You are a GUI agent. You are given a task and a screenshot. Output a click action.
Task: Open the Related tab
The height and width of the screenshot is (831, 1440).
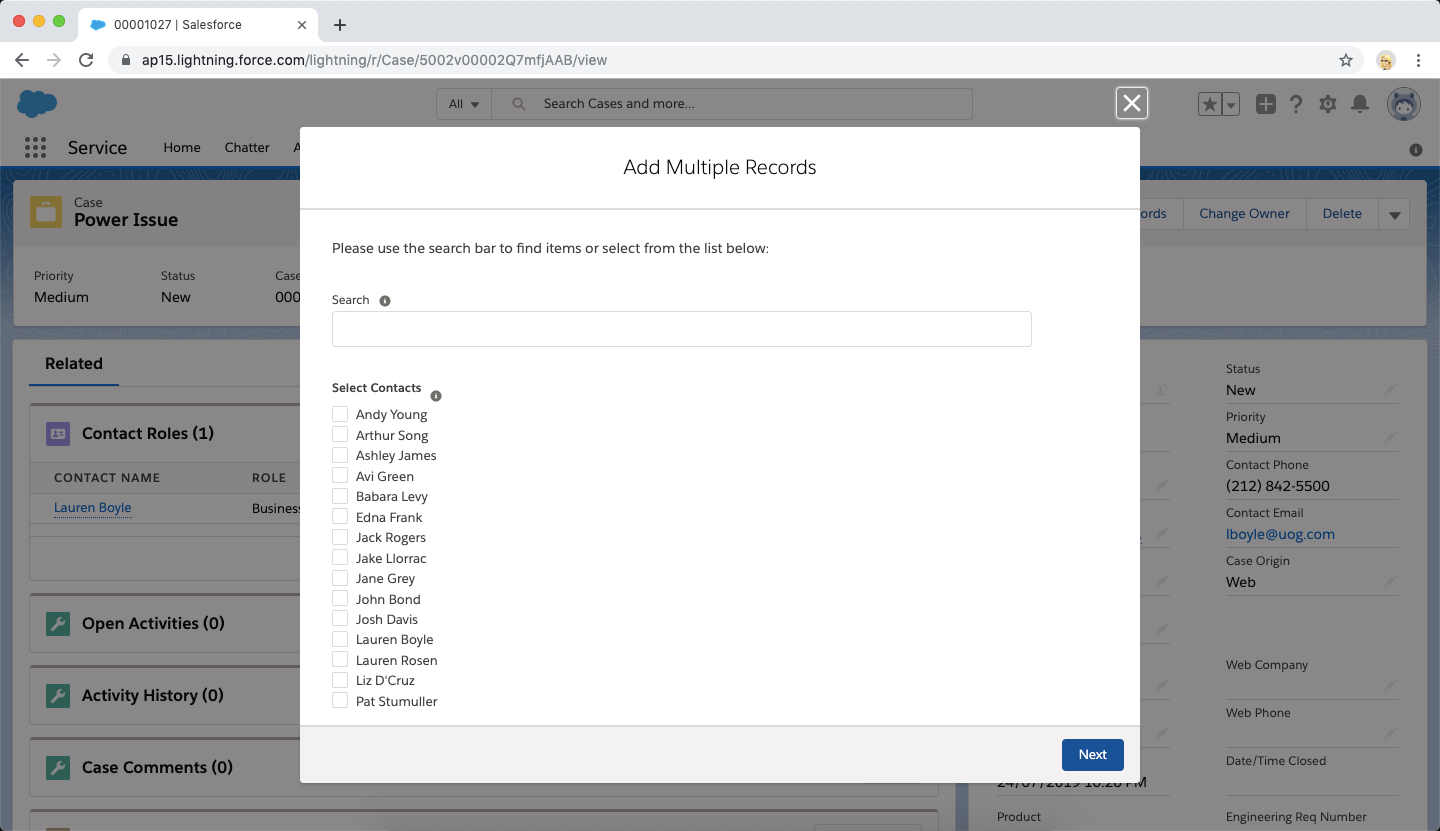73,364
